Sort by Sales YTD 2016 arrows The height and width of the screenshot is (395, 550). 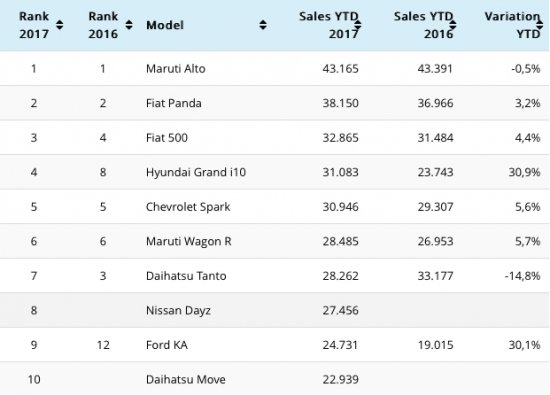tap(453, 25)
